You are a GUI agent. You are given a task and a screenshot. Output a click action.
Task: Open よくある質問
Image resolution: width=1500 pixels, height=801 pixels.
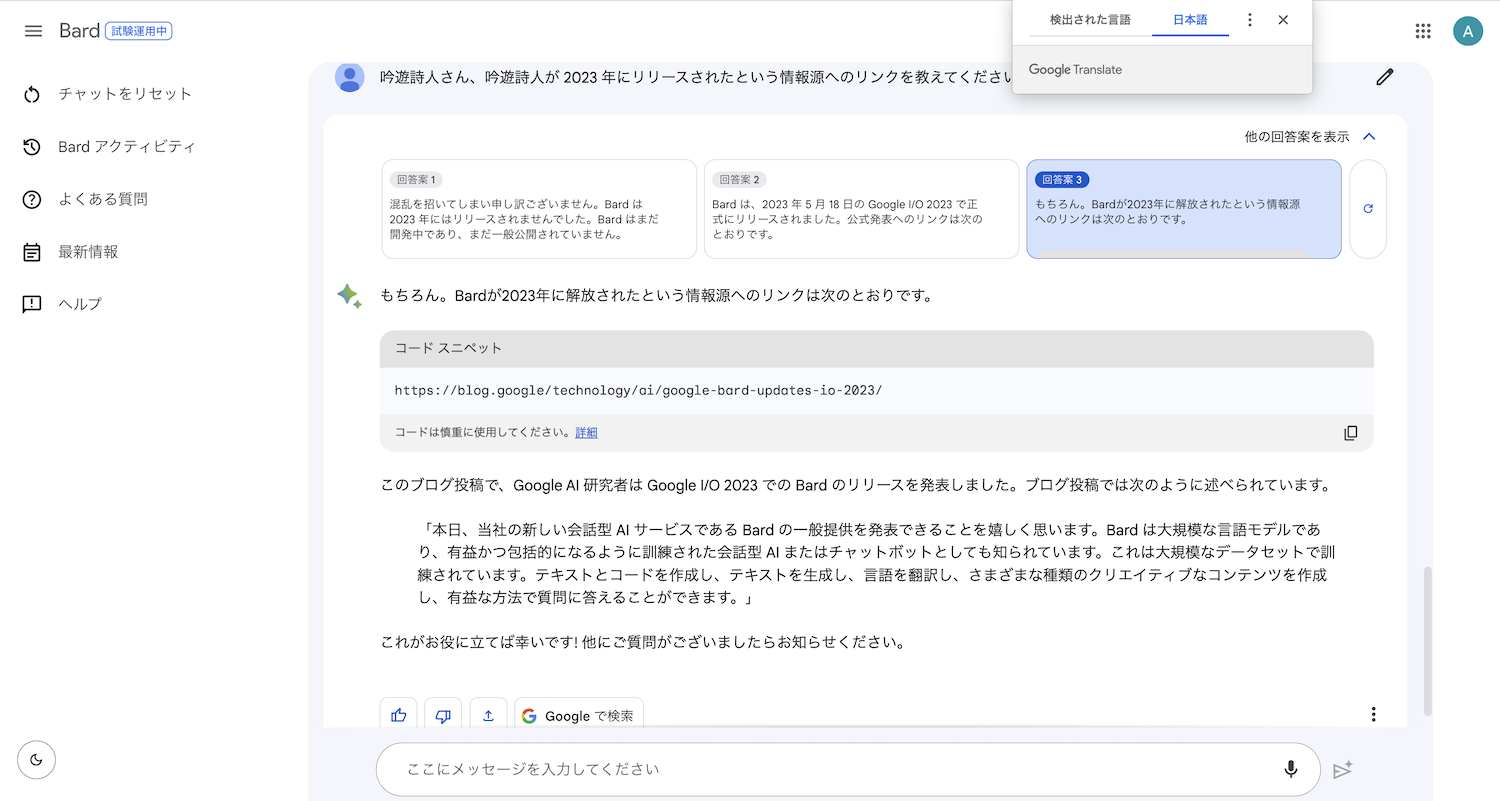[102, 199]
